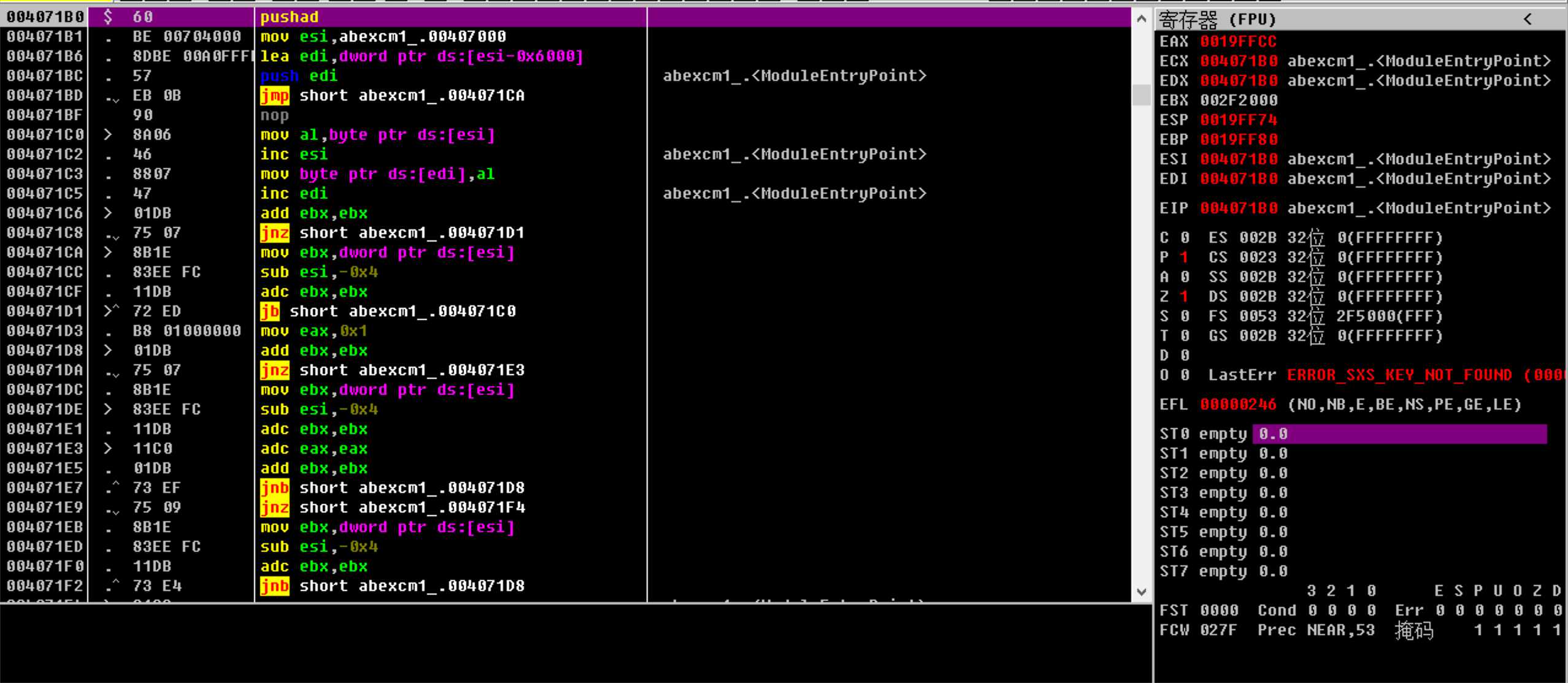Click mov byte ptr ds:[edi],al line
This screenshot has height=683, width=1568.
coord(377,174)
